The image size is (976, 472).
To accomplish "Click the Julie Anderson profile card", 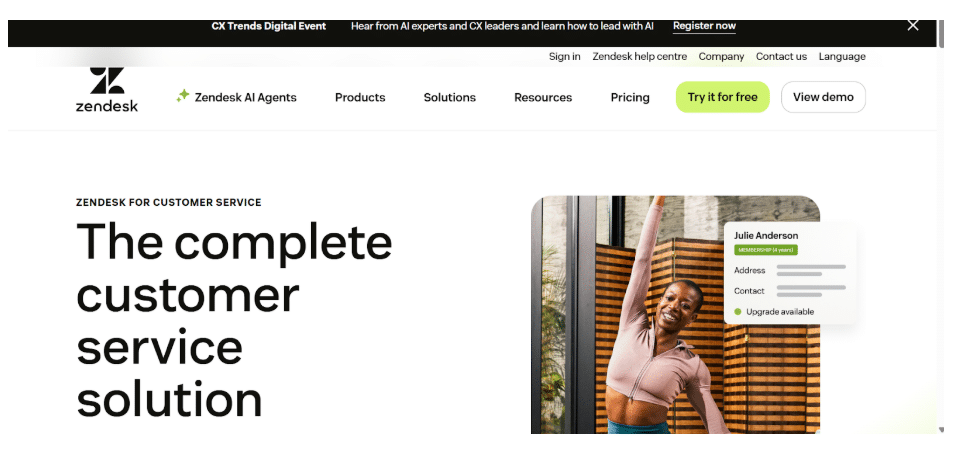I will 791,273.
